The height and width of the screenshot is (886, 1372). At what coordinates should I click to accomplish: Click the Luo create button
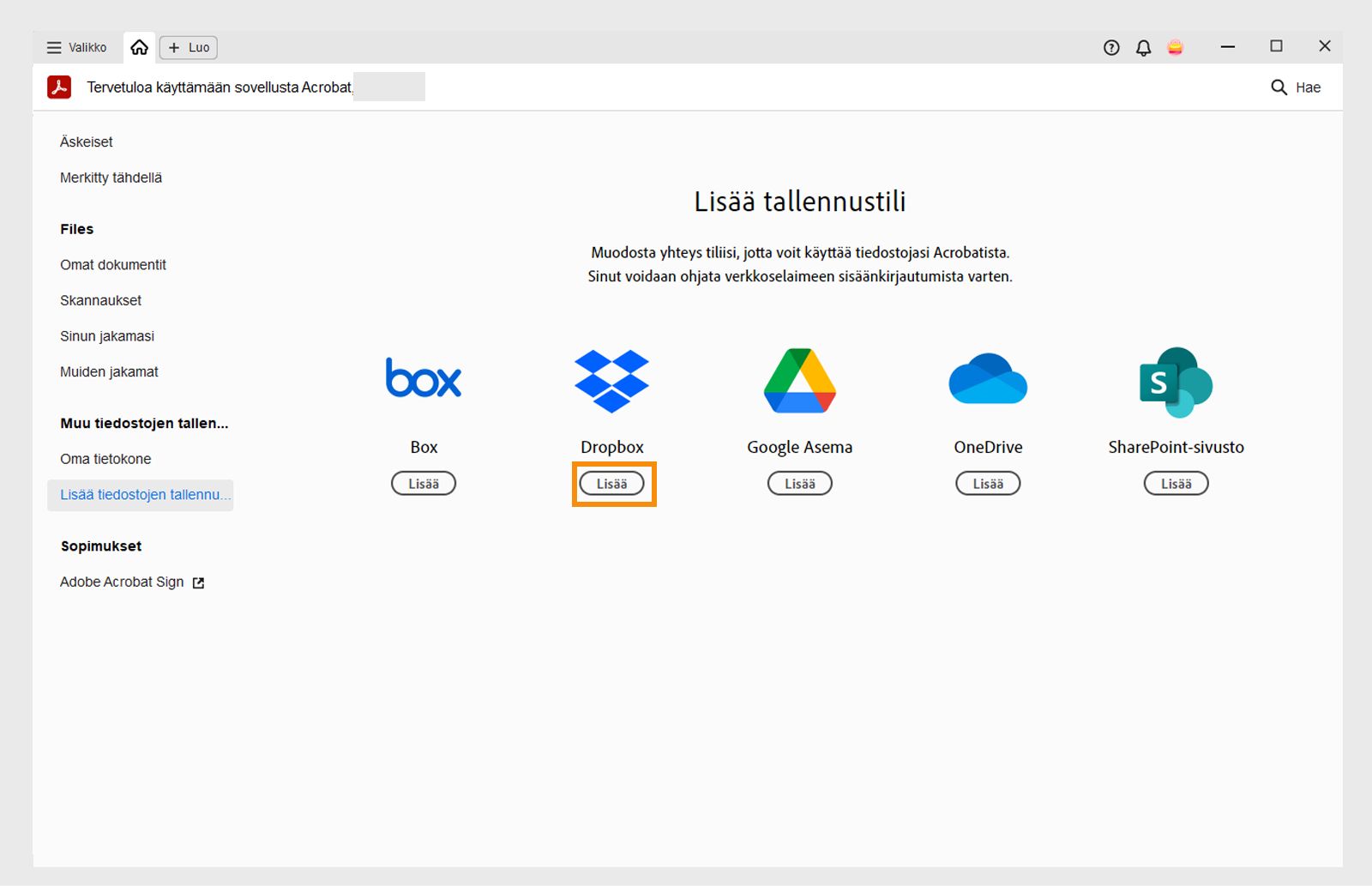click(x=188, y=48)
